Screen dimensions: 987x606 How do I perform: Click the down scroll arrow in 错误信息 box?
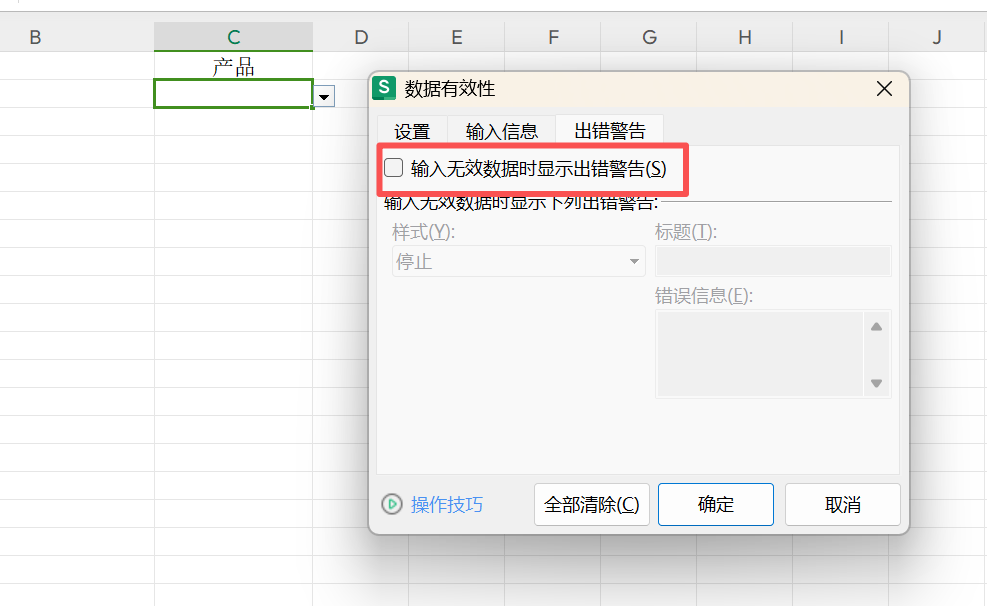pos(876,381)
